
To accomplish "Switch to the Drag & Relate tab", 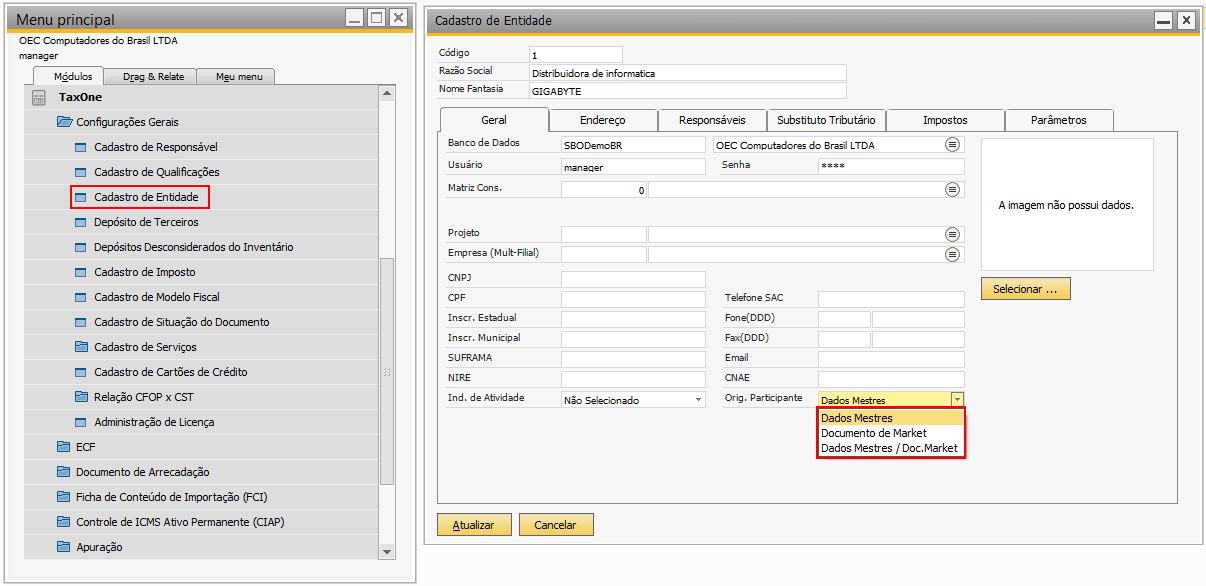I will coord(153,76).
